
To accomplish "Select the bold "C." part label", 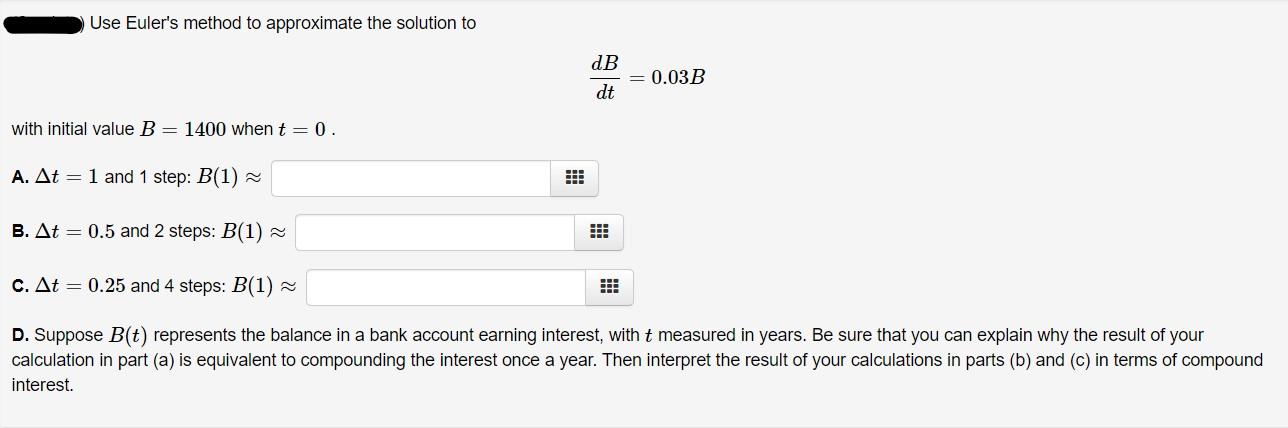I will (x=20, y=286).
